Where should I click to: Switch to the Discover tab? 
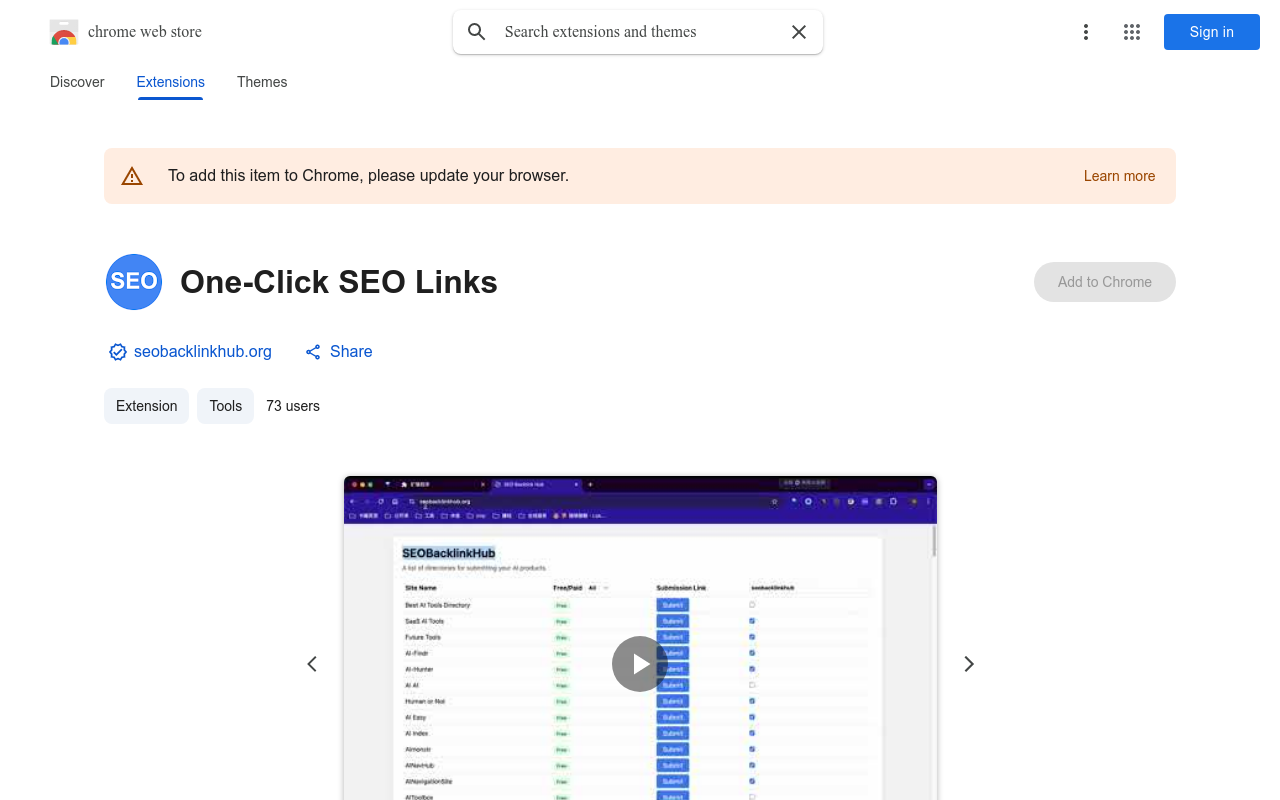point(77,82)
